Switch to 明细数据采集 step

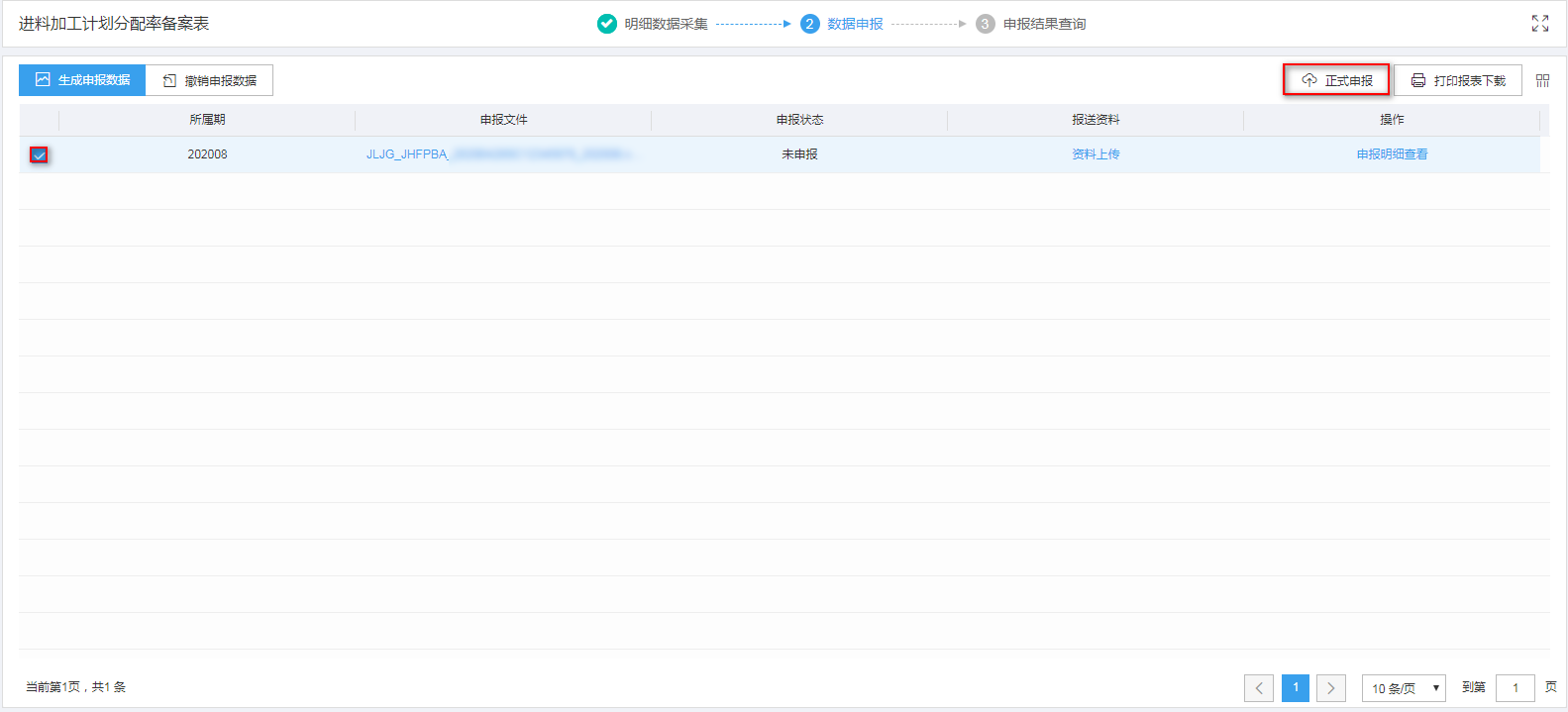(666, 24)
